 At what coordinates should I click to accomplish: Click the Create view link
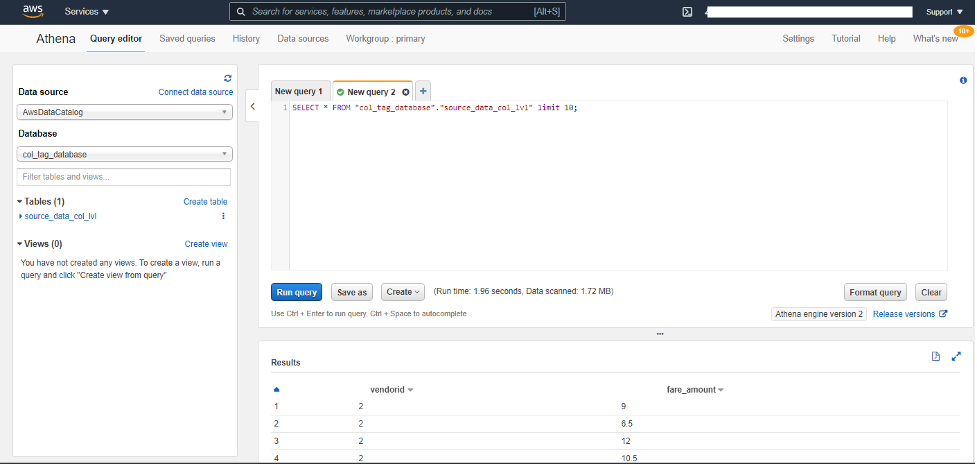206,244
